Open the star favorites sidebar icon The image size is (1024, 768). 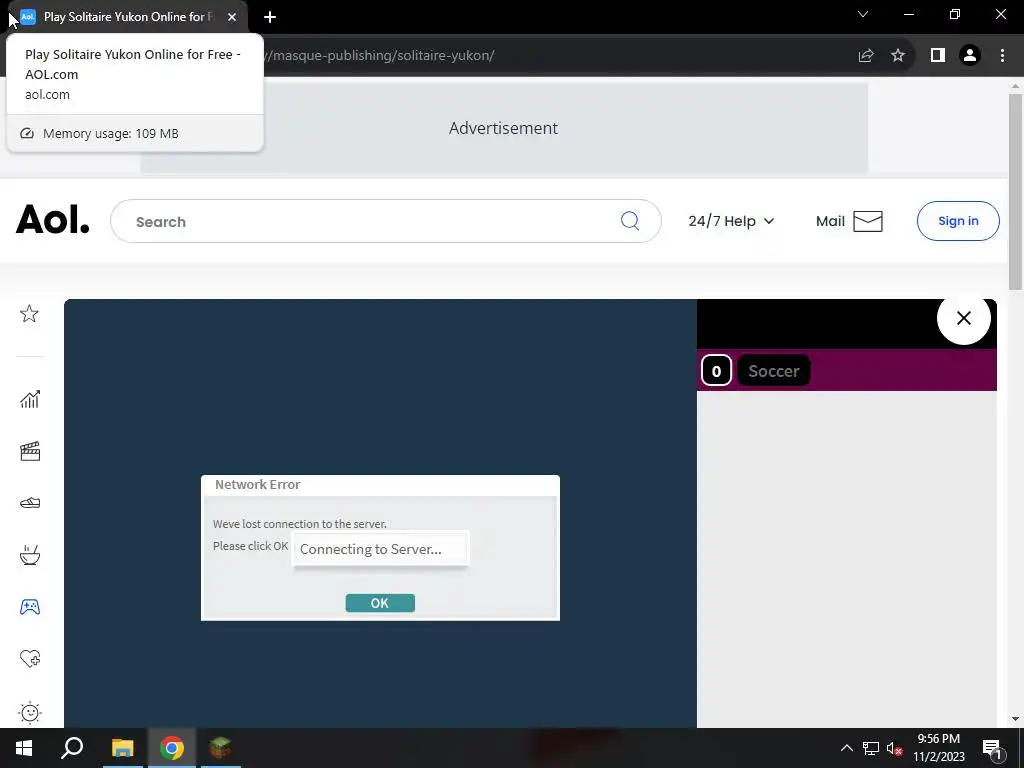(29, 314)
